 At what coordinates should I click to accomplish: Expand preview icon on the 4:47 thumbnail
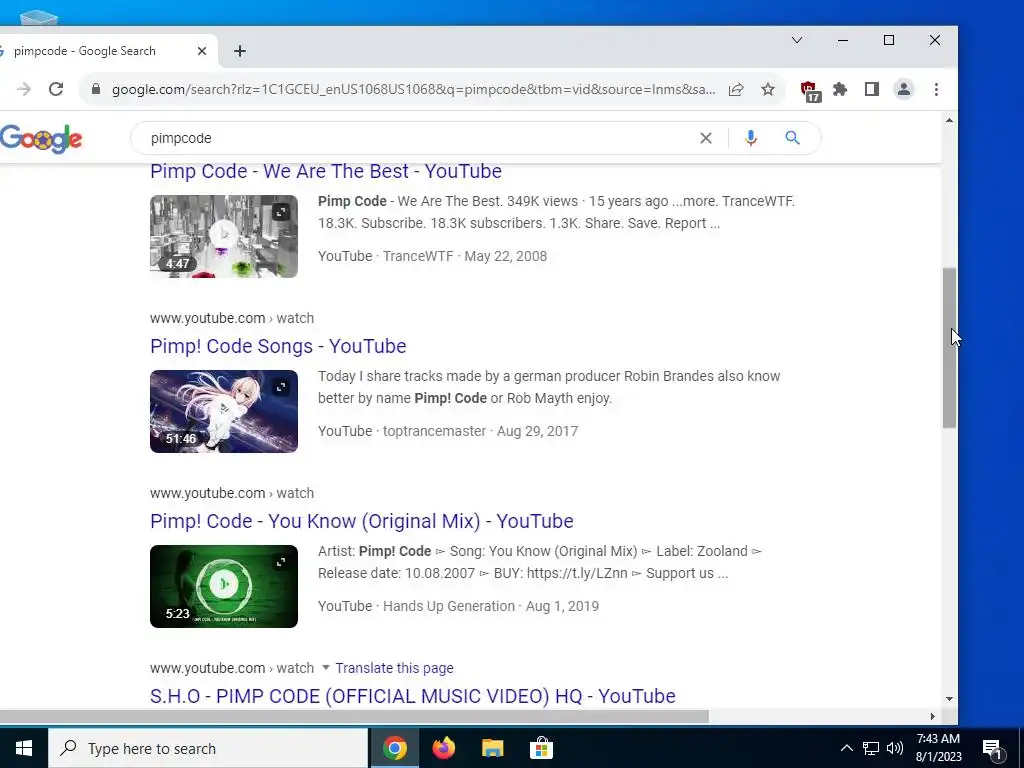[x=280, y=212]
